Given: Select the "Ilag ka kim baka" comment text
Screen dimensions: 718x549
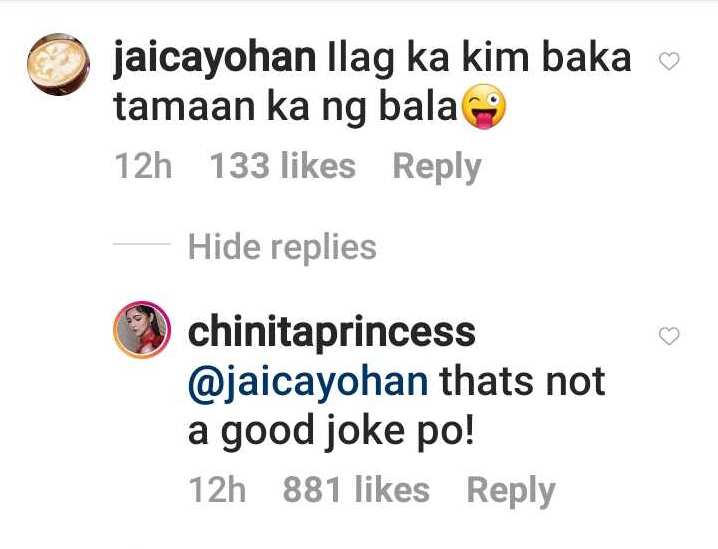Looking at the screenshot, I should click(479, 60).
